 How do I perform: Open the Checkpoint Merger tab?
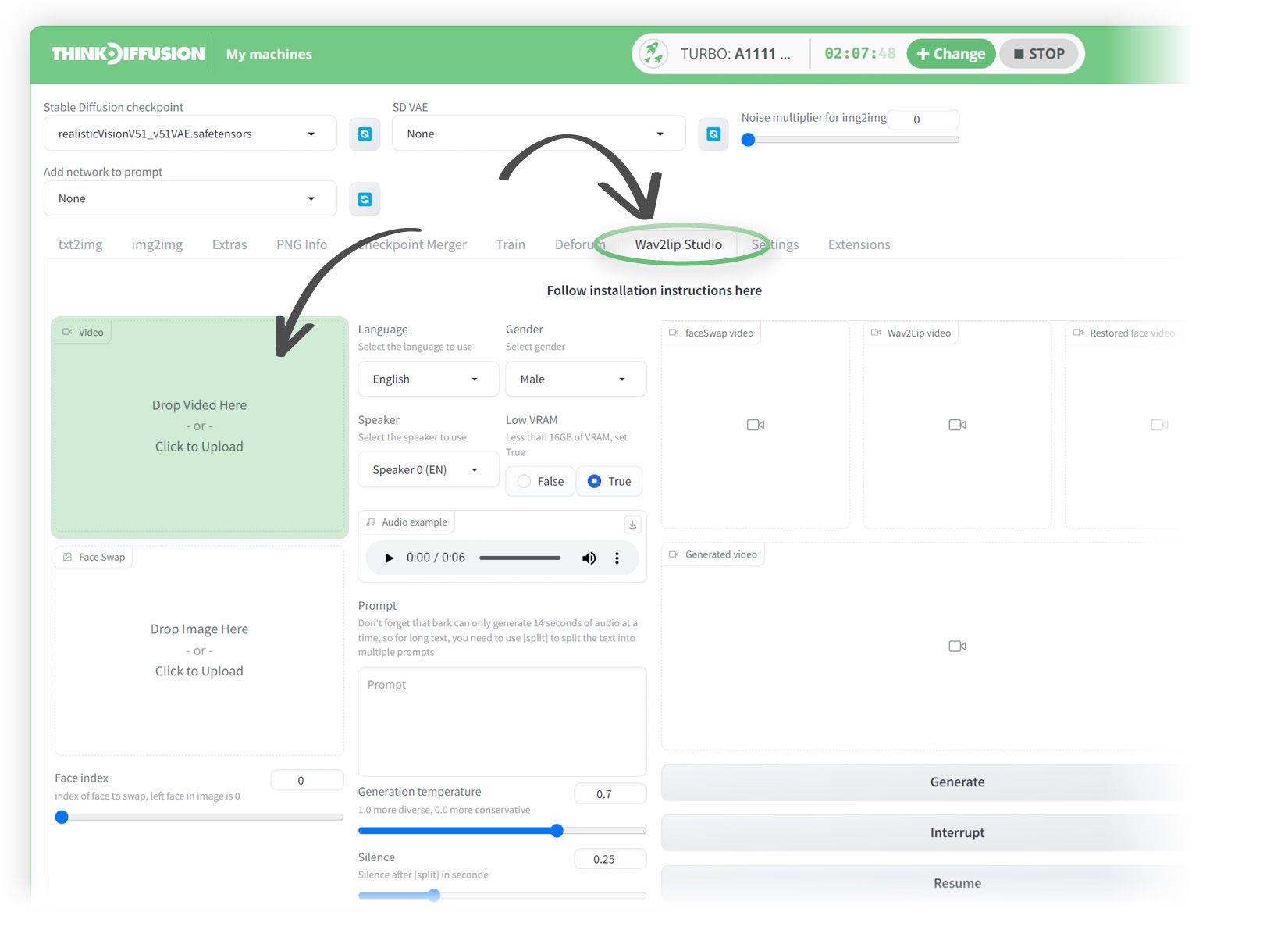[414, 244]
